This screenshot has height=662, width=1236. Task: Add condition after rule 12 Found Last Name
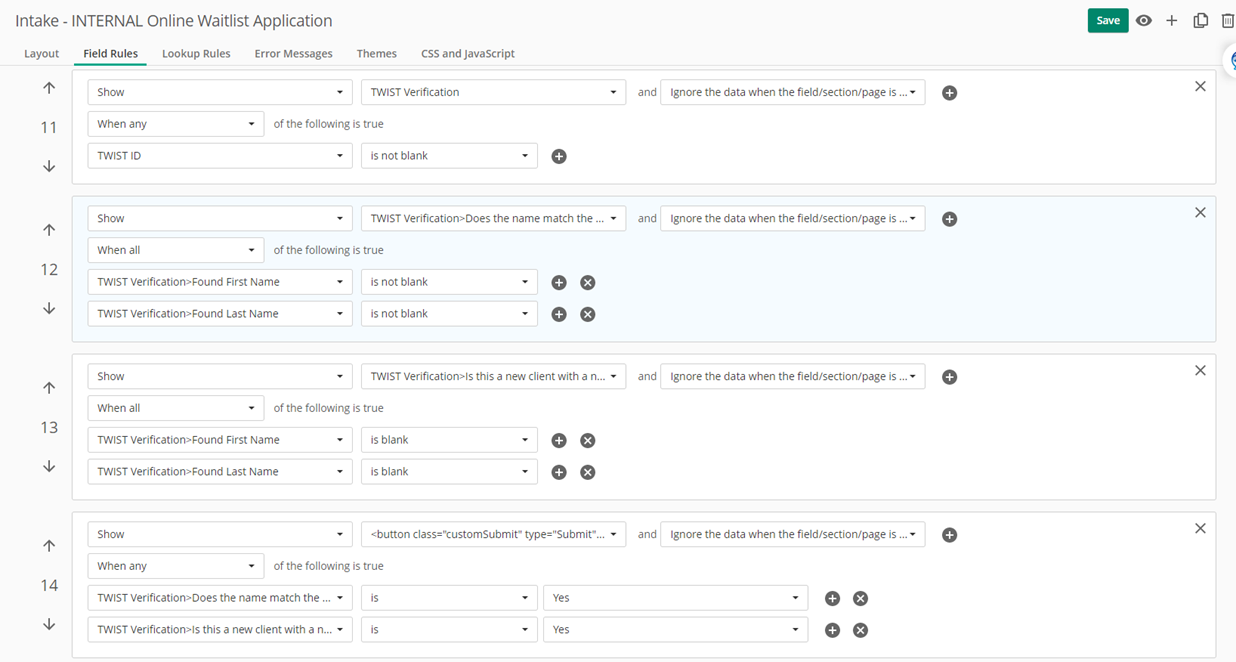[x=559, y=314]
